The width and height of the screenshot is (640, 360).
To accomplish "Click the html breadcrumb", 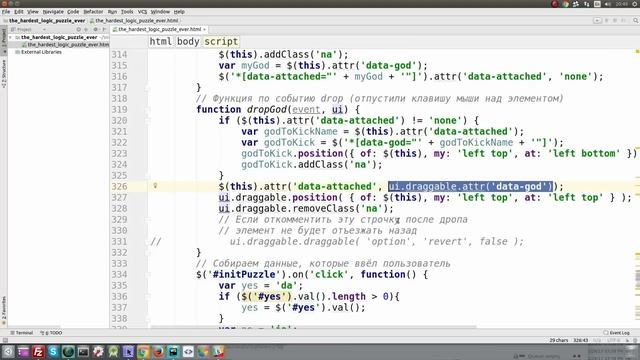I will [160, 41].
